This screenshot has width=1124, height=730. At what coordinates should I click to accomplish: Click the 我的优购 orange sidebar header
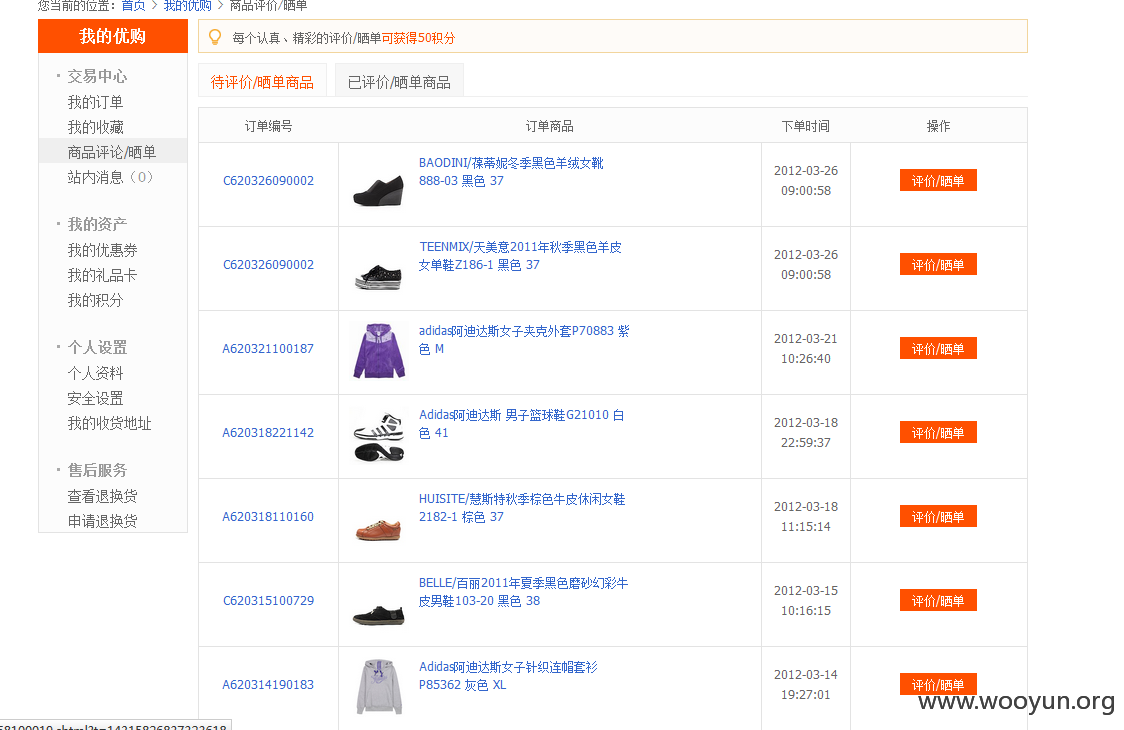[113, 36]
